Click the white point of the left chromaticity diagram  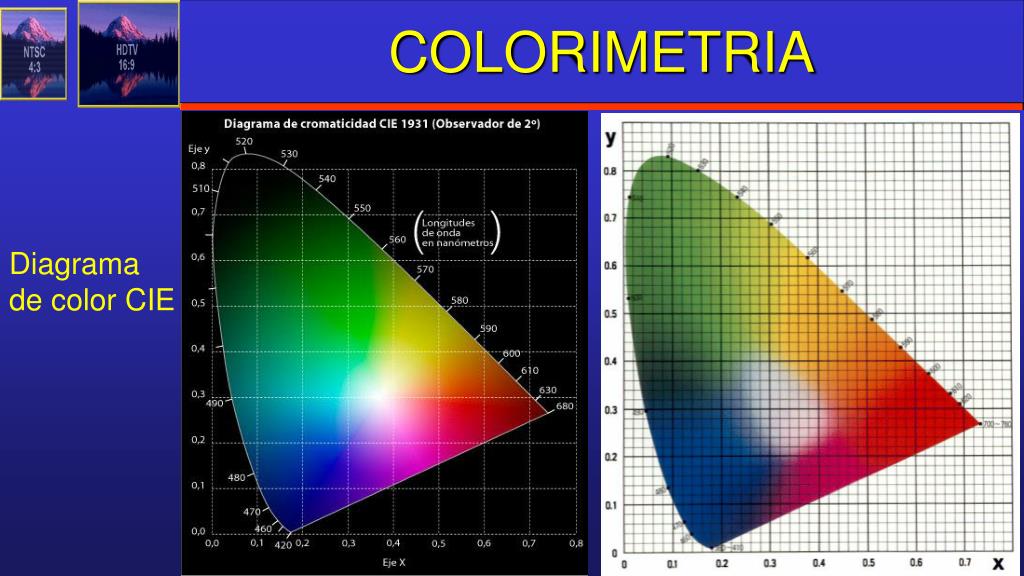tap(377, 395)
